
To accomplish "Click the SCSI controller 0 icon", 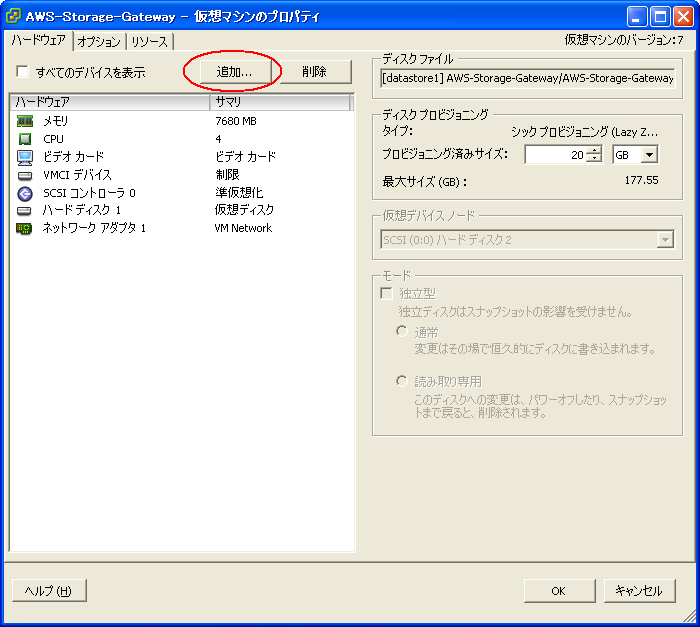I will (25, 193).
